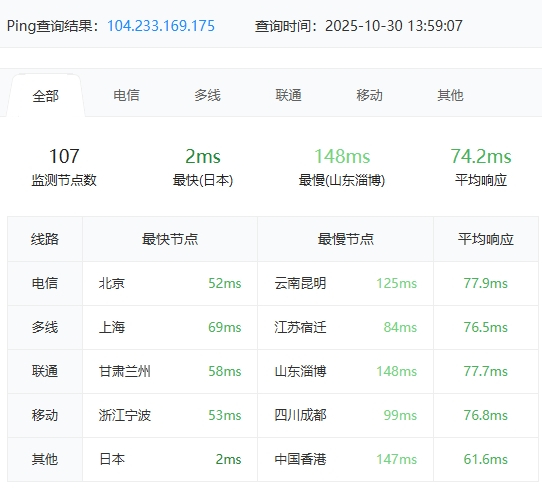Select the 联通 row label in table
Screen dimensions: 542x489
click(x=45, y=371)
